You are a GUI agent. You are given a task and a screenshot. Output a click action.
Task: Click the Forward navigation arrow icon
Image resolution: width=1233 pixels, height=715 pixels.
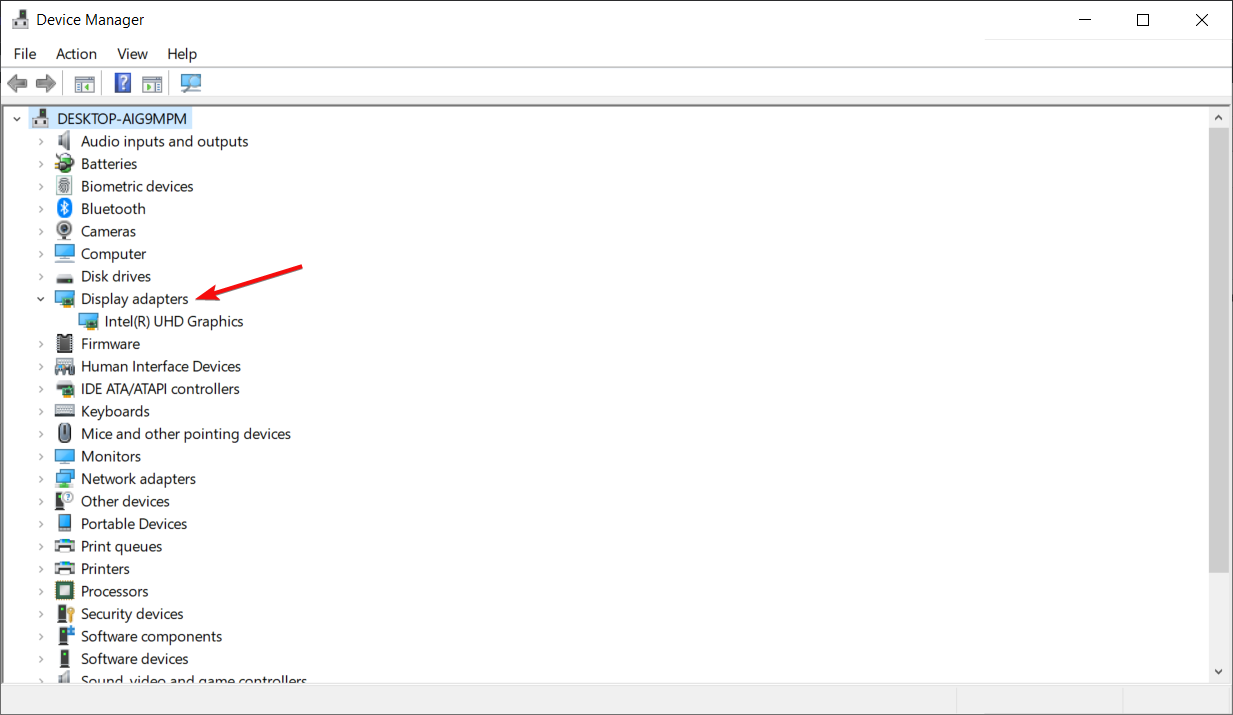pos(45,82)
